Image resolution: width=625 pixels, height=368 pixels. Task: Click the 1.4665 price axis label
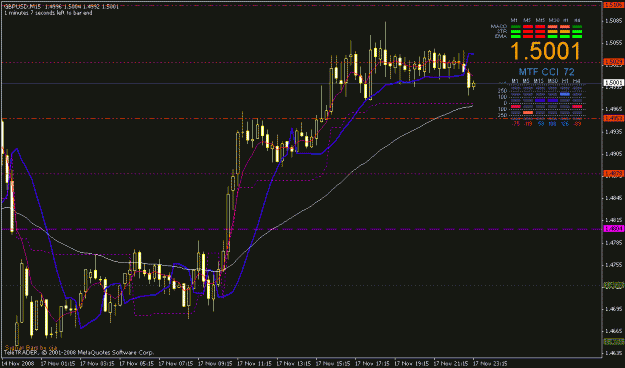[613, 331]
